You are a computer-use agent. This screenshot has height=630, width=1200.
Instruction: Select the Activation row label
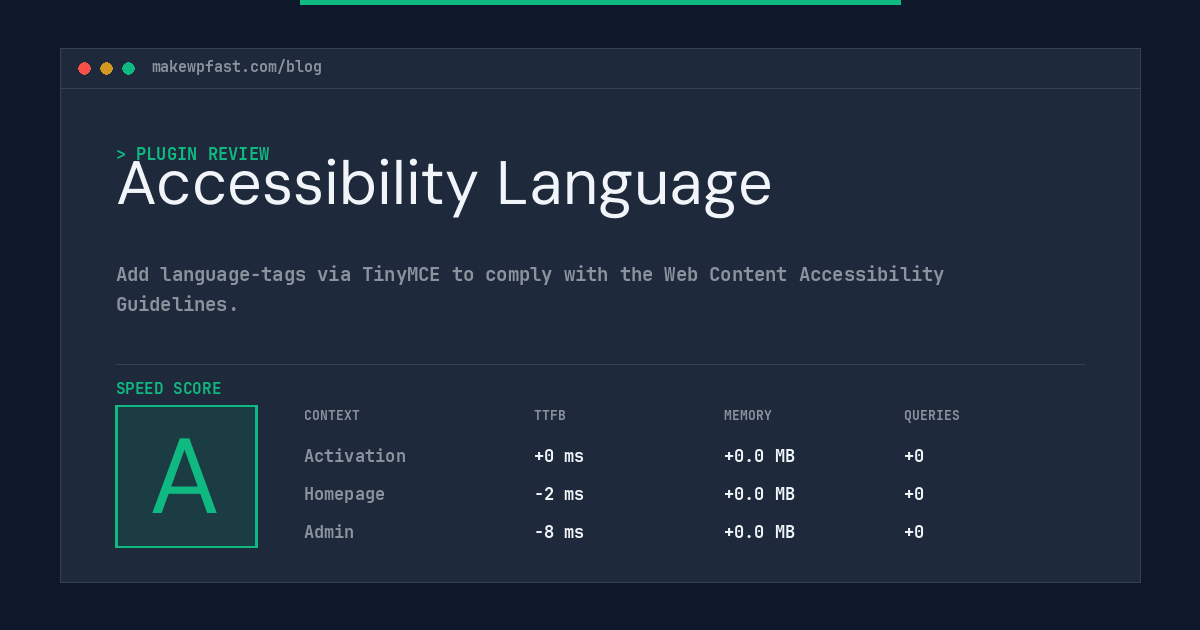(355, 456)
